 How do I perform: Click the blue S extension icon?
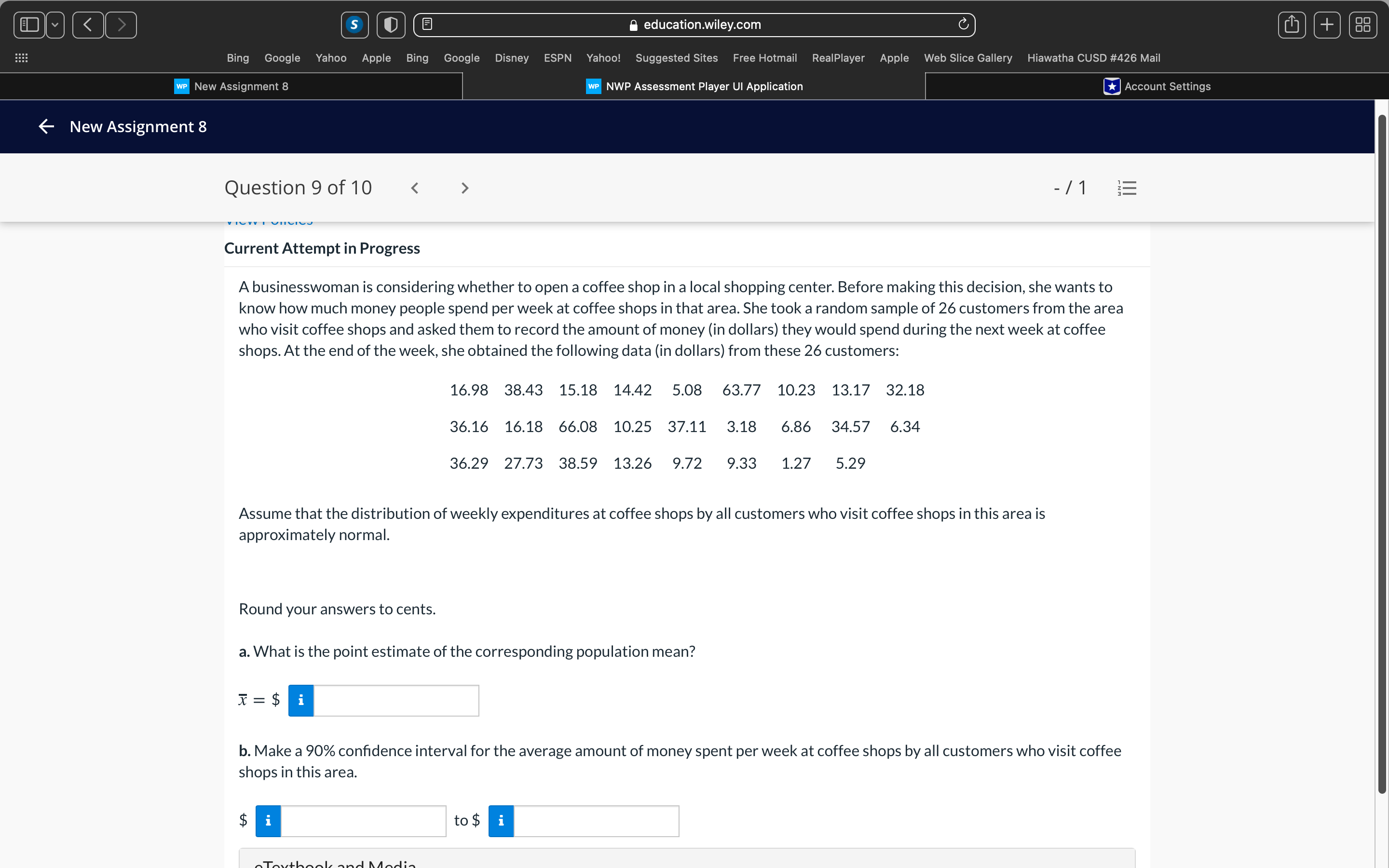(x=354, y=25)
